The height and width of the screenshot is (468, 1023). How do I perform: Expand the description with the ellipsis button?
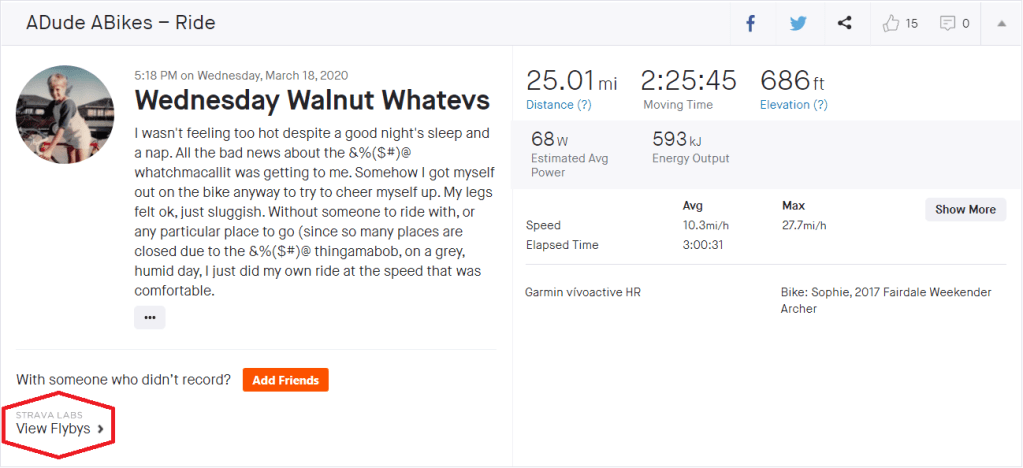pyautogui.click(x=150, y=317)
